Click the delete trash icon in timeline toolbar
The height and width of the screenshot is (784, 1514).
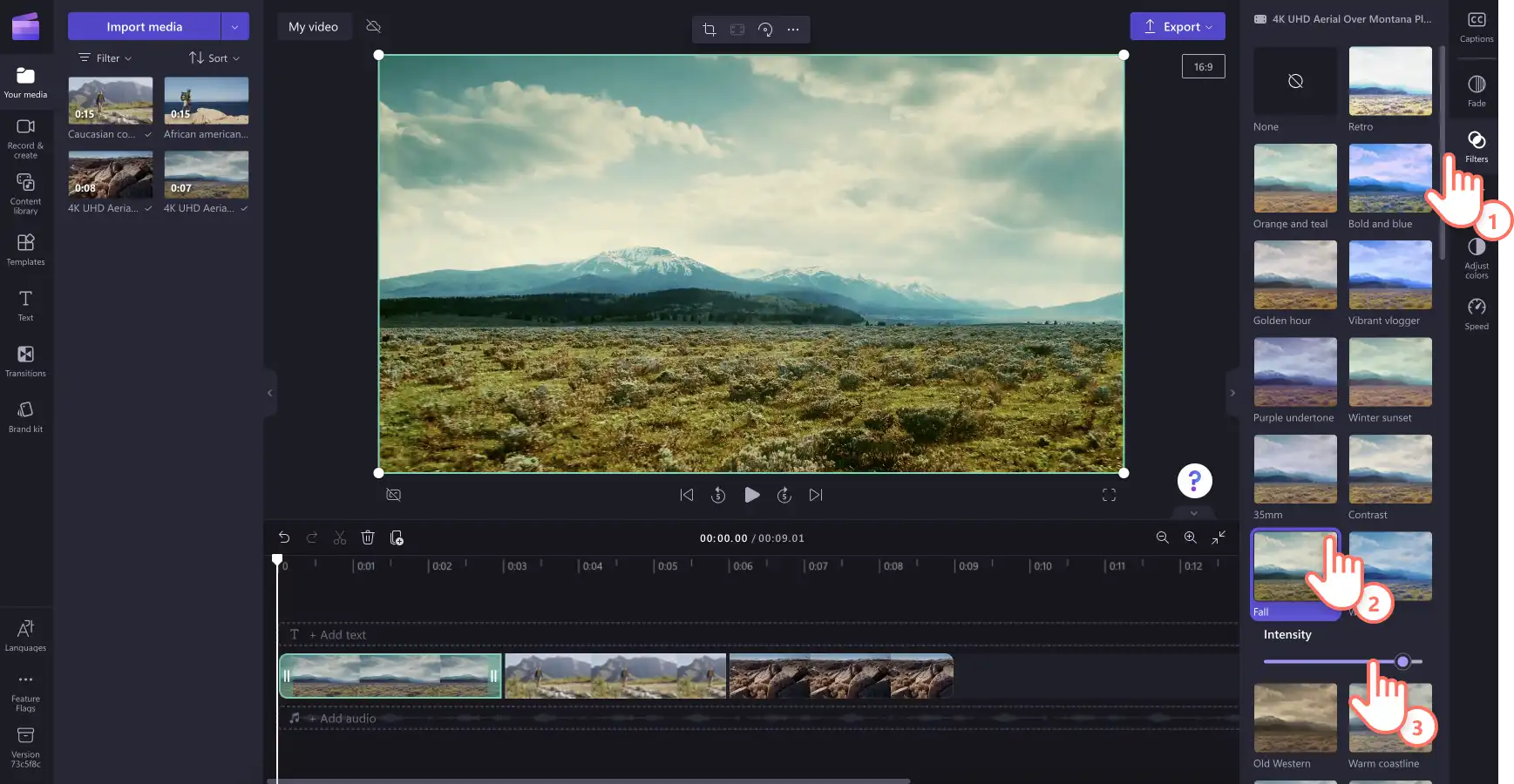click(368, 537)
